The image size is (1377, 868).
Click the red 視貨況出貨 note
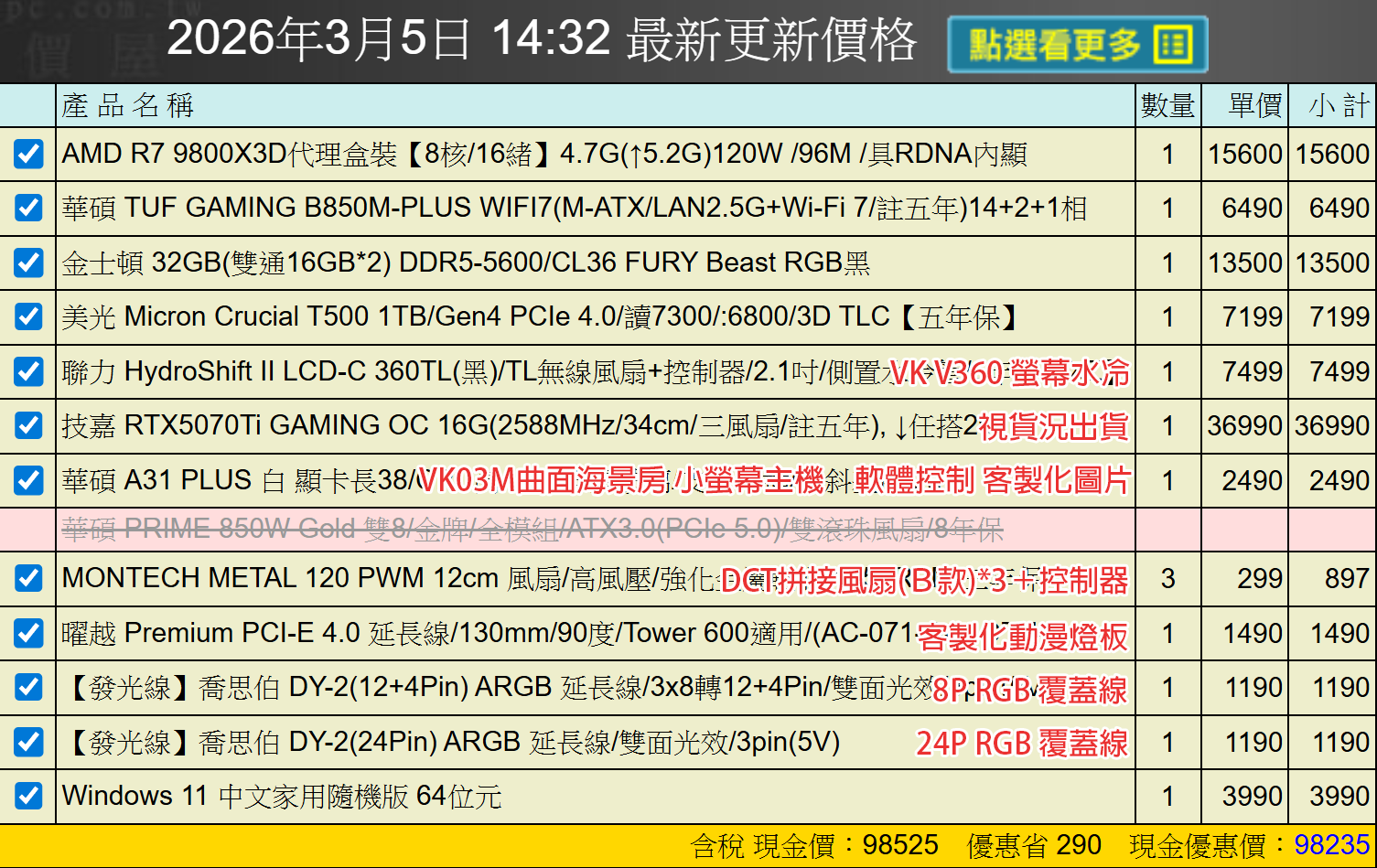(x=1053, y=427)
